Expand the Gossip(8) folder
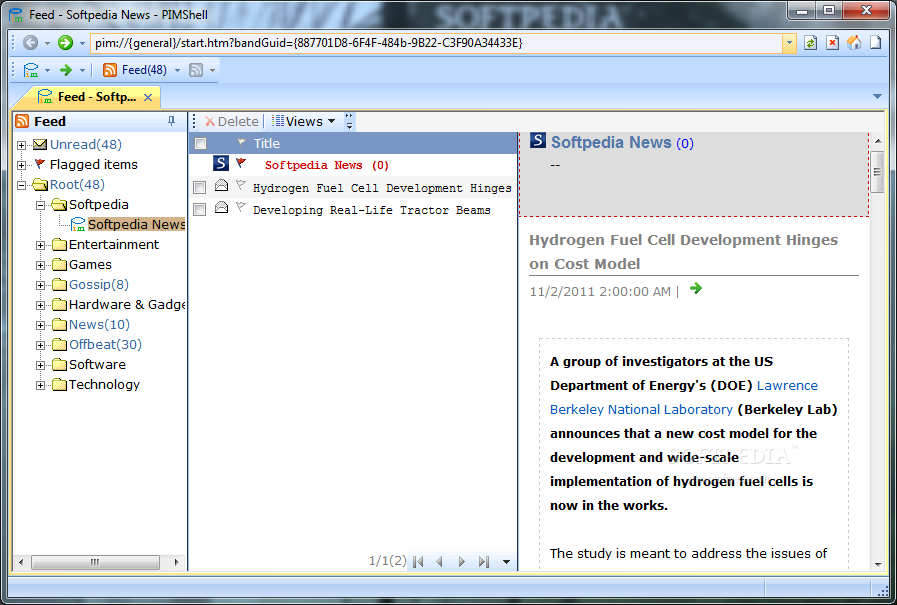 (41, 285)
